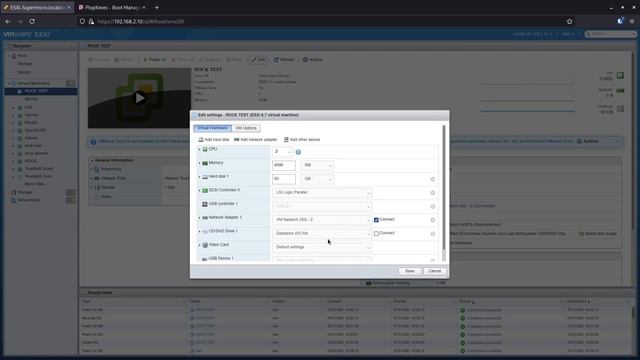Viewport: 640px width, 360px height.
Task: Open the VM Network 10G - 2 dropdown
Action: (x=322, y=220)
